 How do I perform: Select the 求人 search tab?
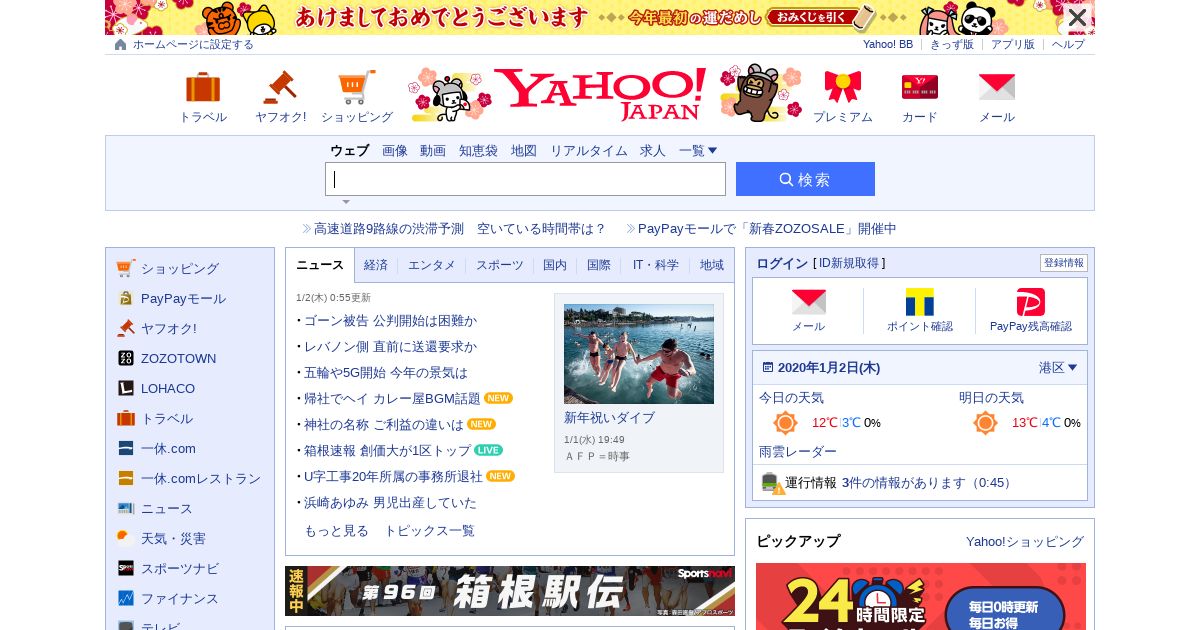click(653, 150)
